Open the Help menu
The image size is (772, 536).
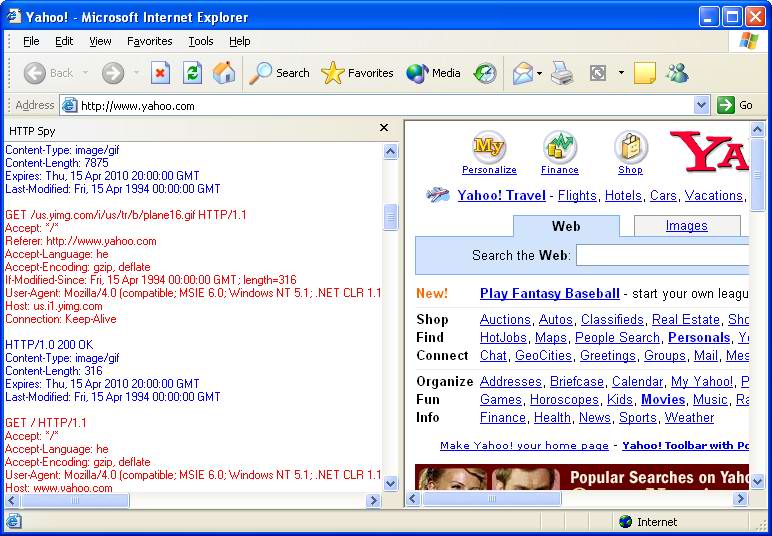tap(240, 41)
